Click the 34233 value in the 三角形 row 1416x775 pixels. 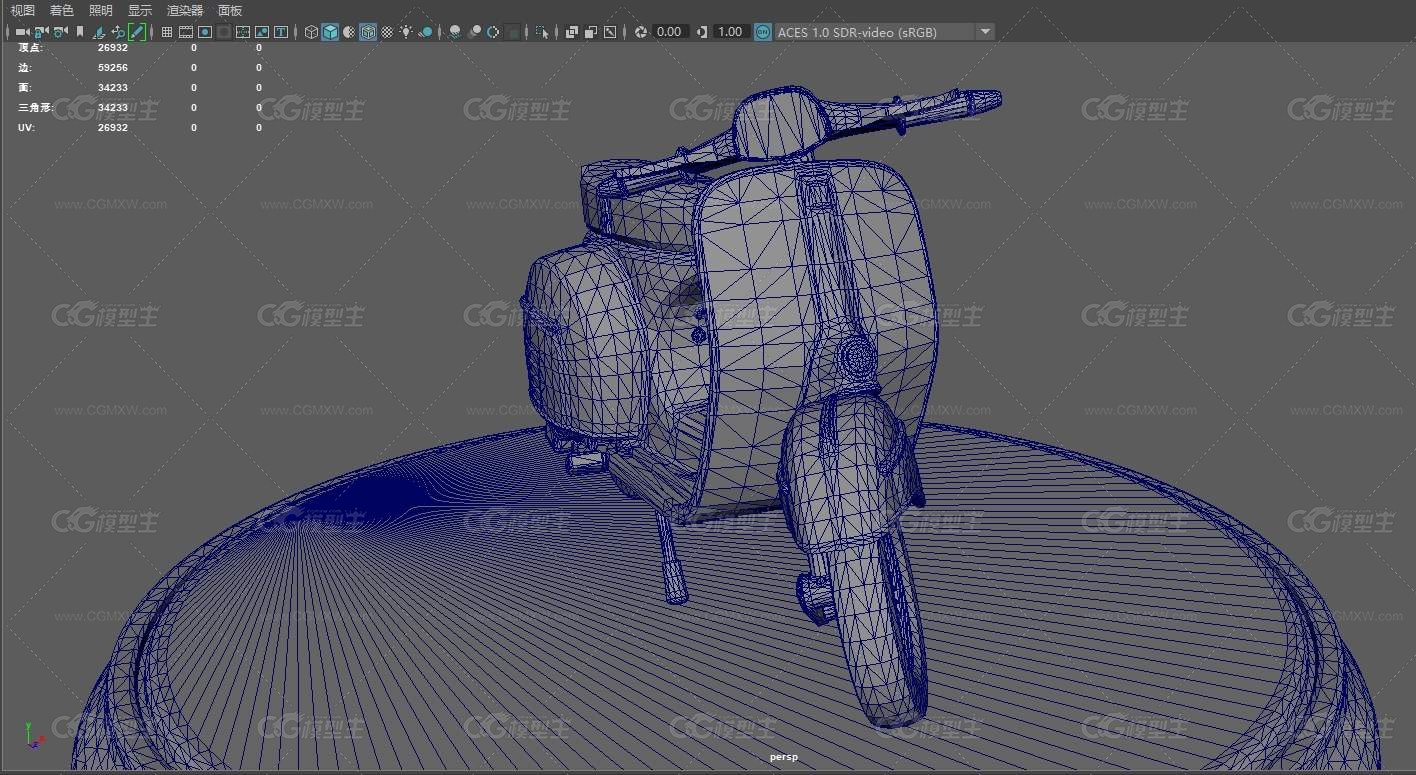pyautogui.click(x=113, y=108)
